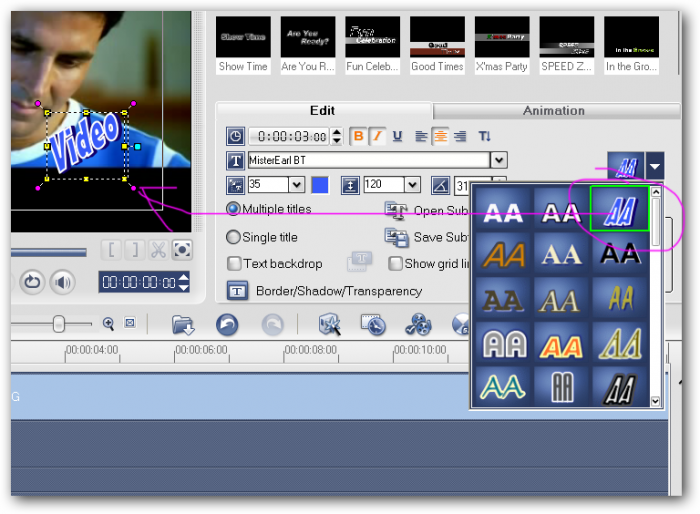Click the font size icon

[x=235, y=185]
